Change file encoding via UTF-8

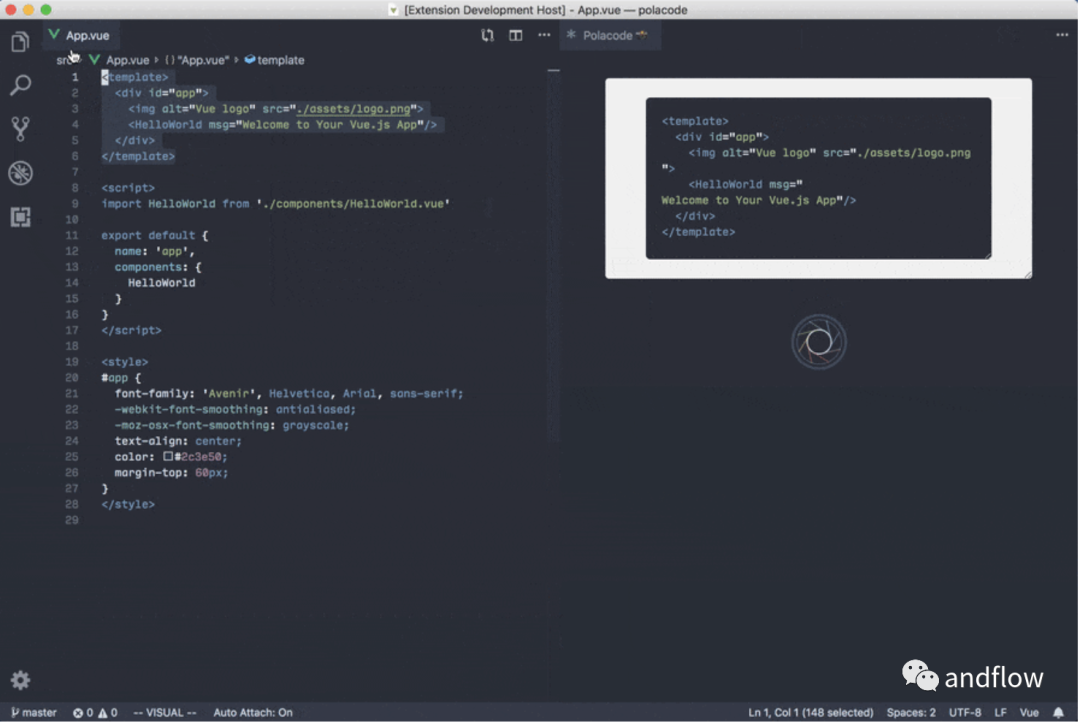coord(965,713)
